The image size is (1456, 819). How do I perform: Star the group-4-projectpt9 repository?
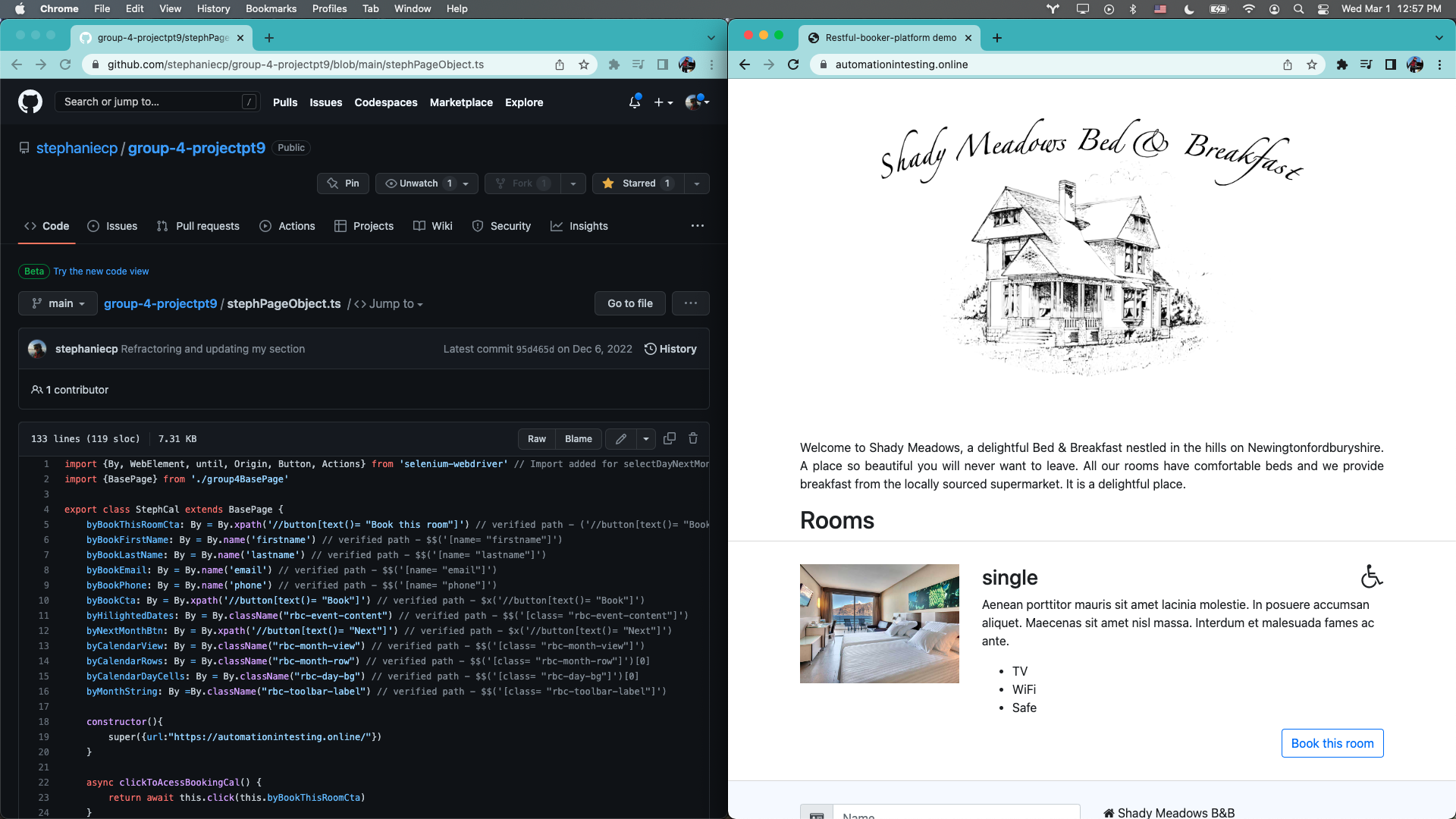coord(638,183)
